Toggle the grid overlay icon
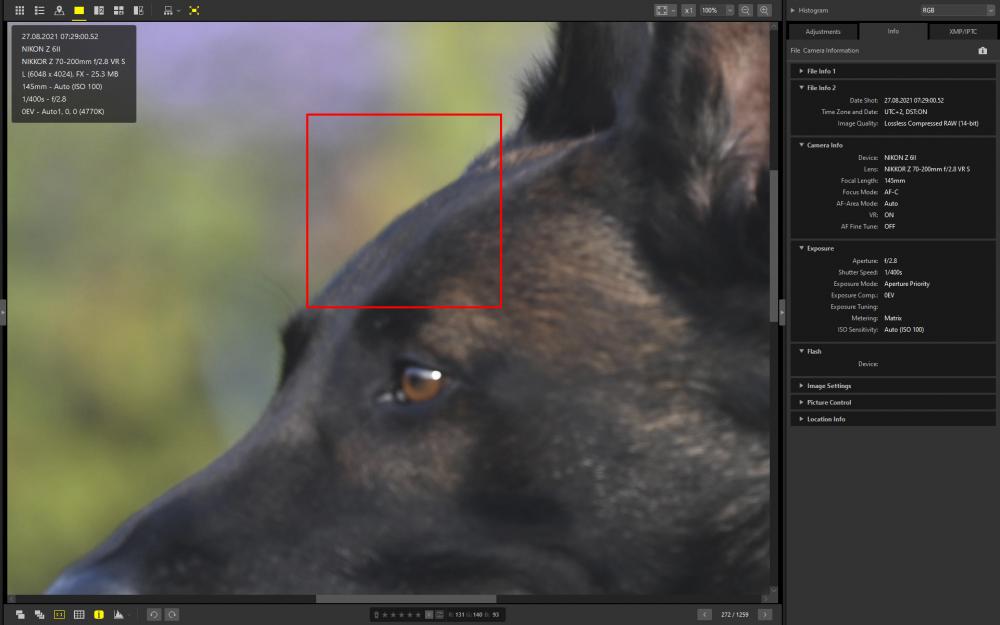The image size is (1000, 625). tap(79, 614)
